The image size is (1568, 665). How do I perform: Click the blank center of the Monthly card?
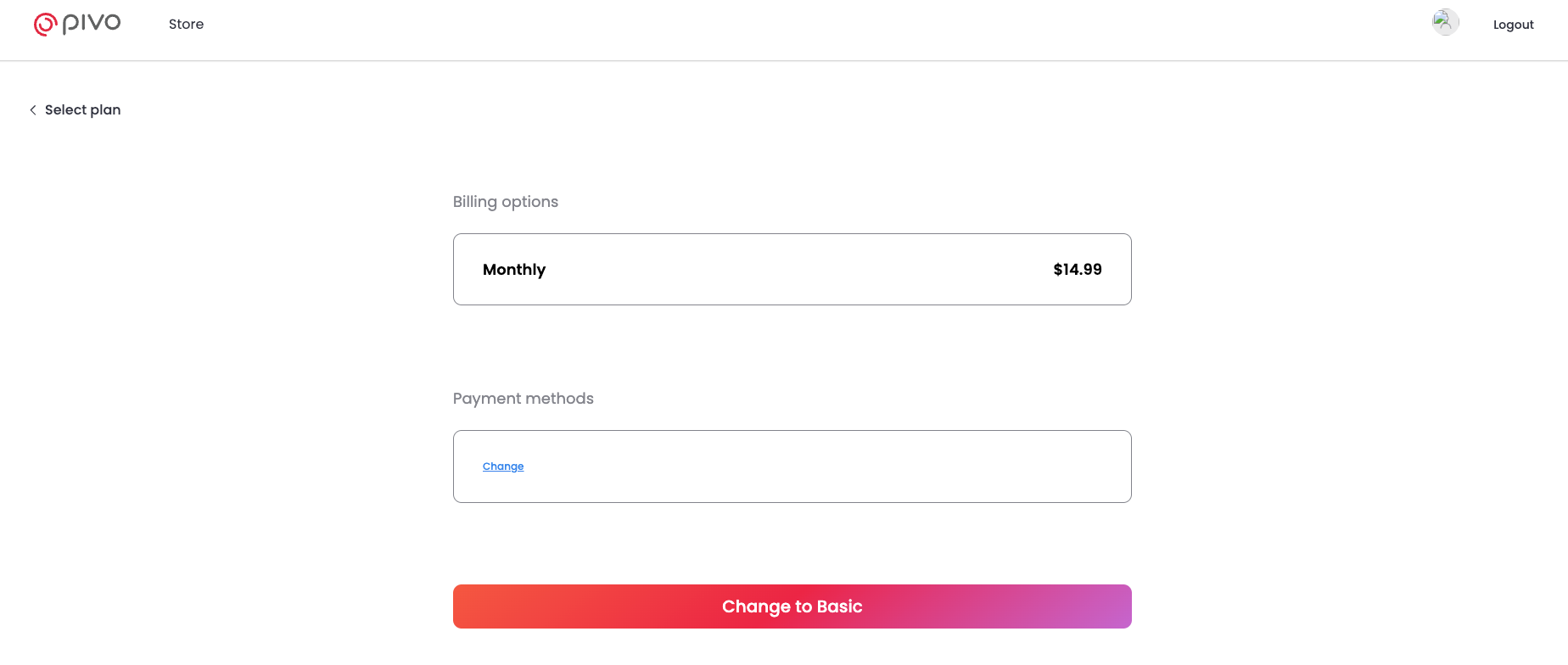792,270
